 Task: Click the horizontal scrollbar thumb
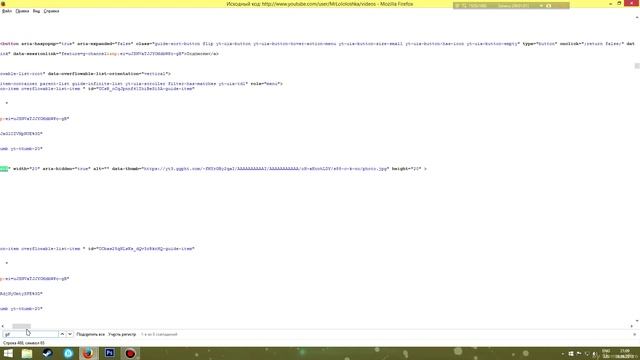tap(22, 326)
